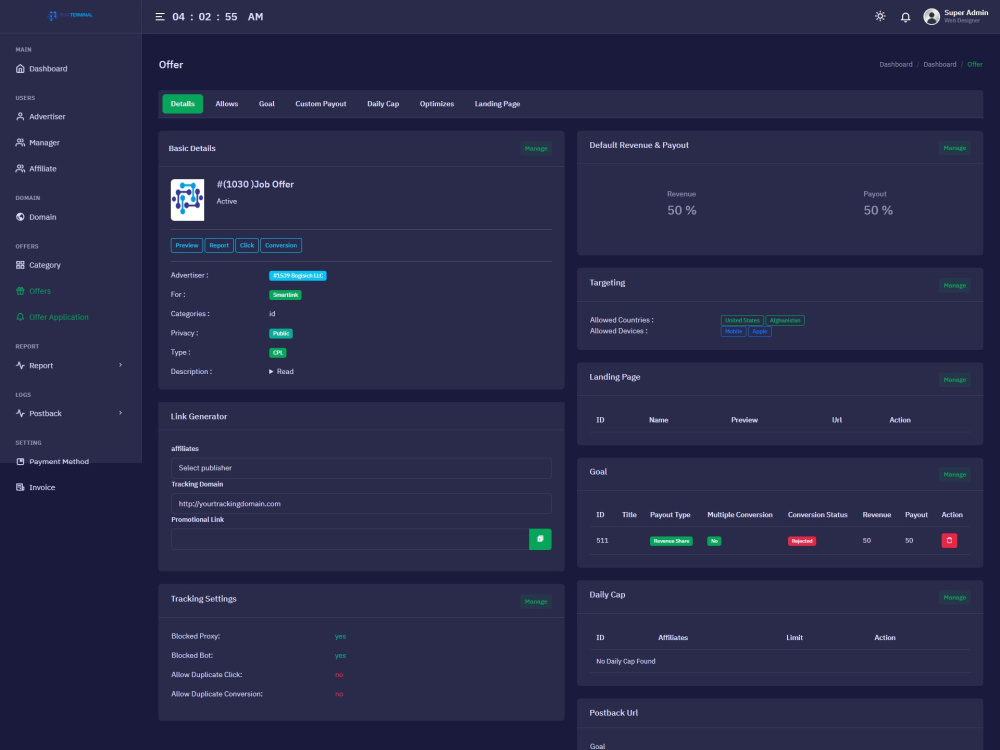
Task: Toggle the hamburger sidebar menu icon
Action: (x=160, y=17)
